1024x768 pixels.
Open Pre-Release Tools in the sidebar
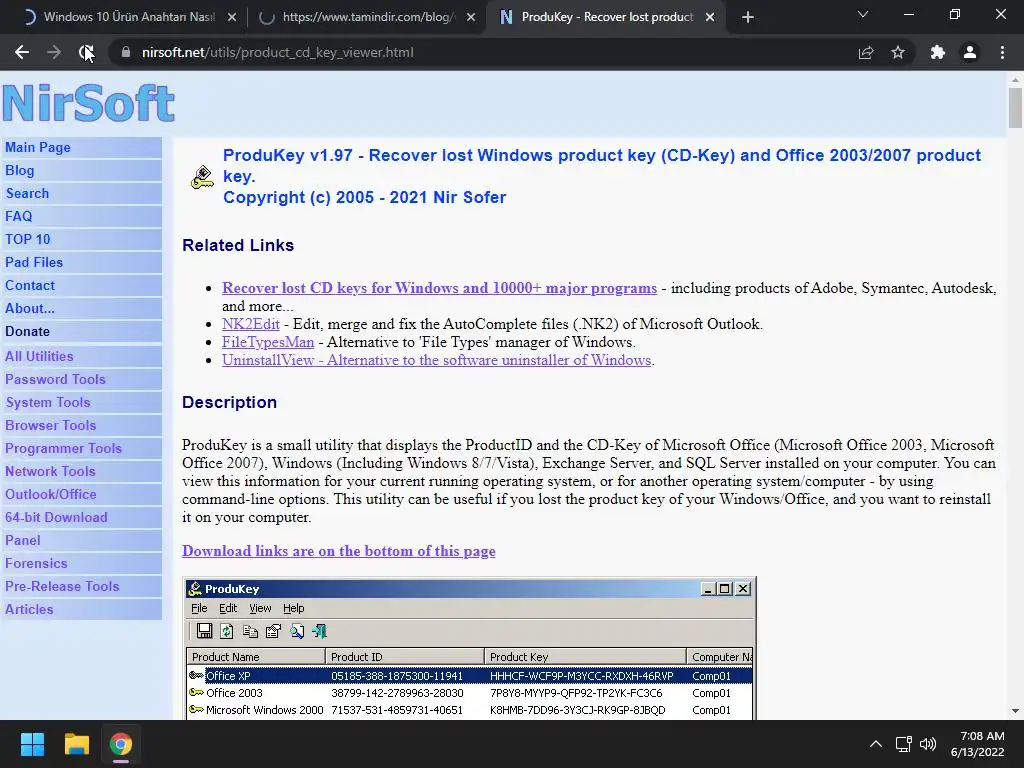[82, 586]
